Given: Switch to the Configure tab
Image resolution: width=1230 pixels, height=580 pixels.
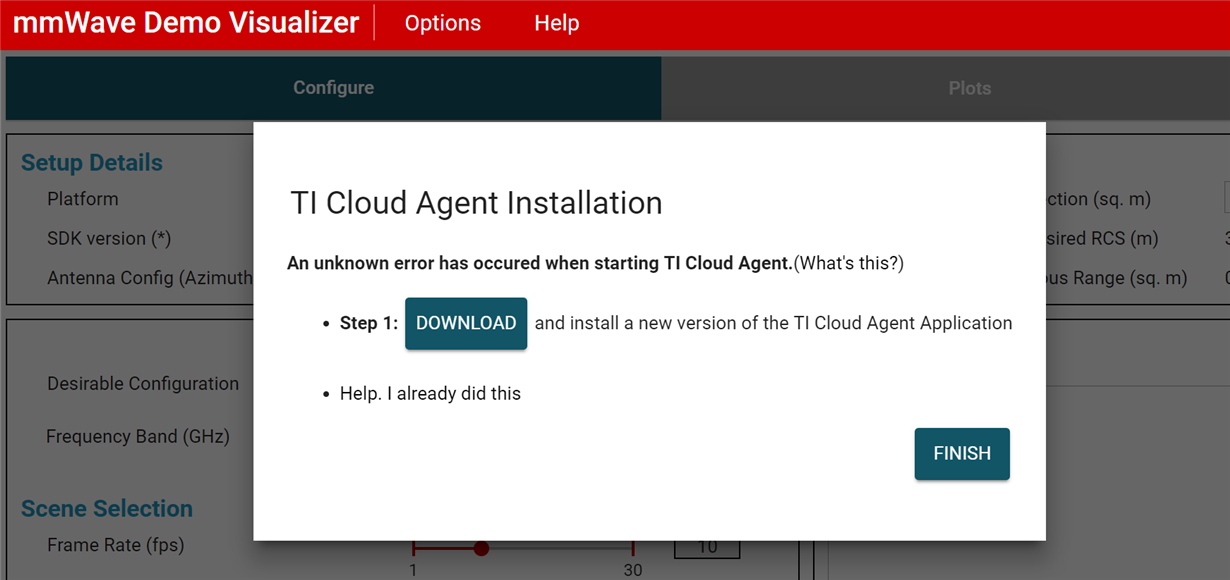Looking at the screenshot, I should coord(333,88).
